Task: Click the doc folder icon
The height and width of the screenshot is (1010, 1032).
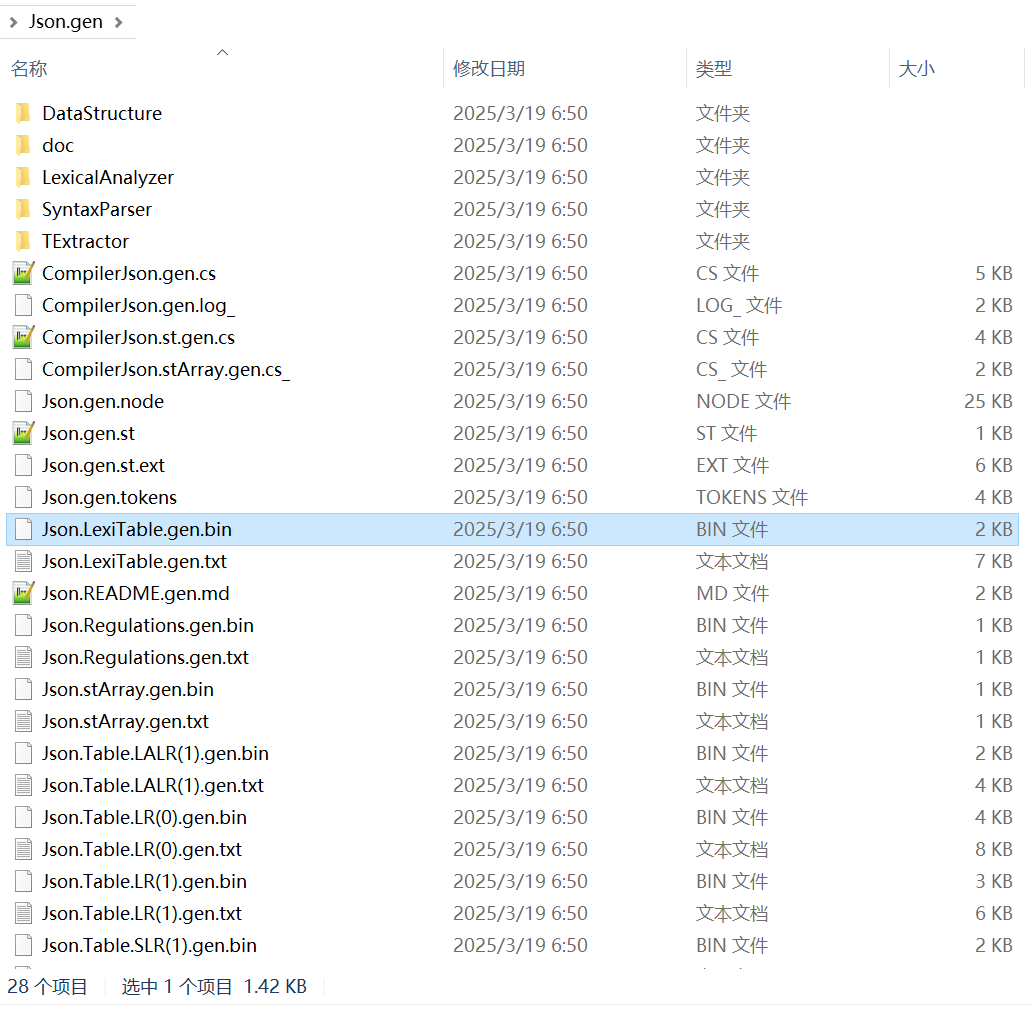Action: point(23,145)
